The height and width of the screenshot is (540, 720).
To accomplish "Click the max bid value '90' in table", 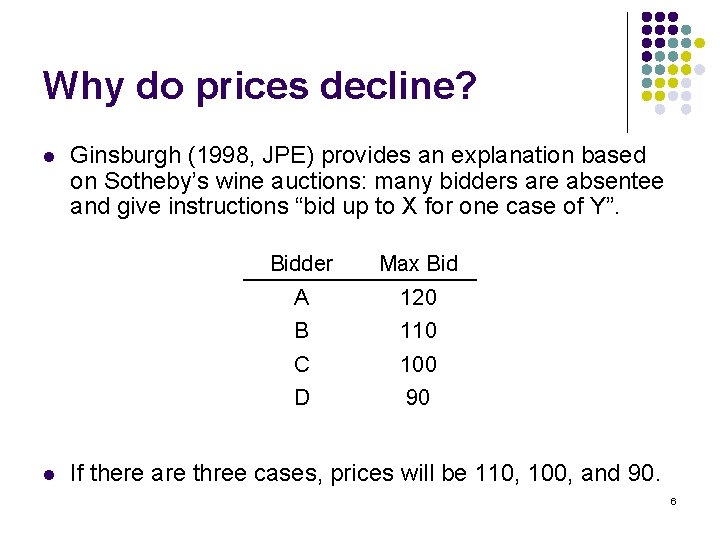I will pyautogui.click(x=418, y=397).
